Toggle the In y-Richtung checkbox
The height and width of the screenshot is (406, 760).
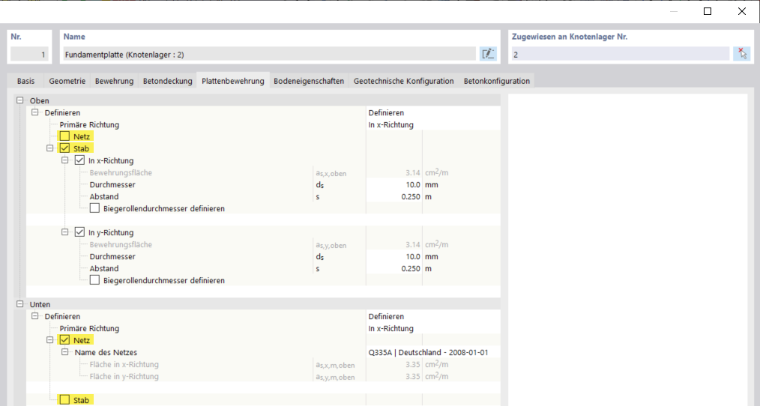[x=79, y=232]
